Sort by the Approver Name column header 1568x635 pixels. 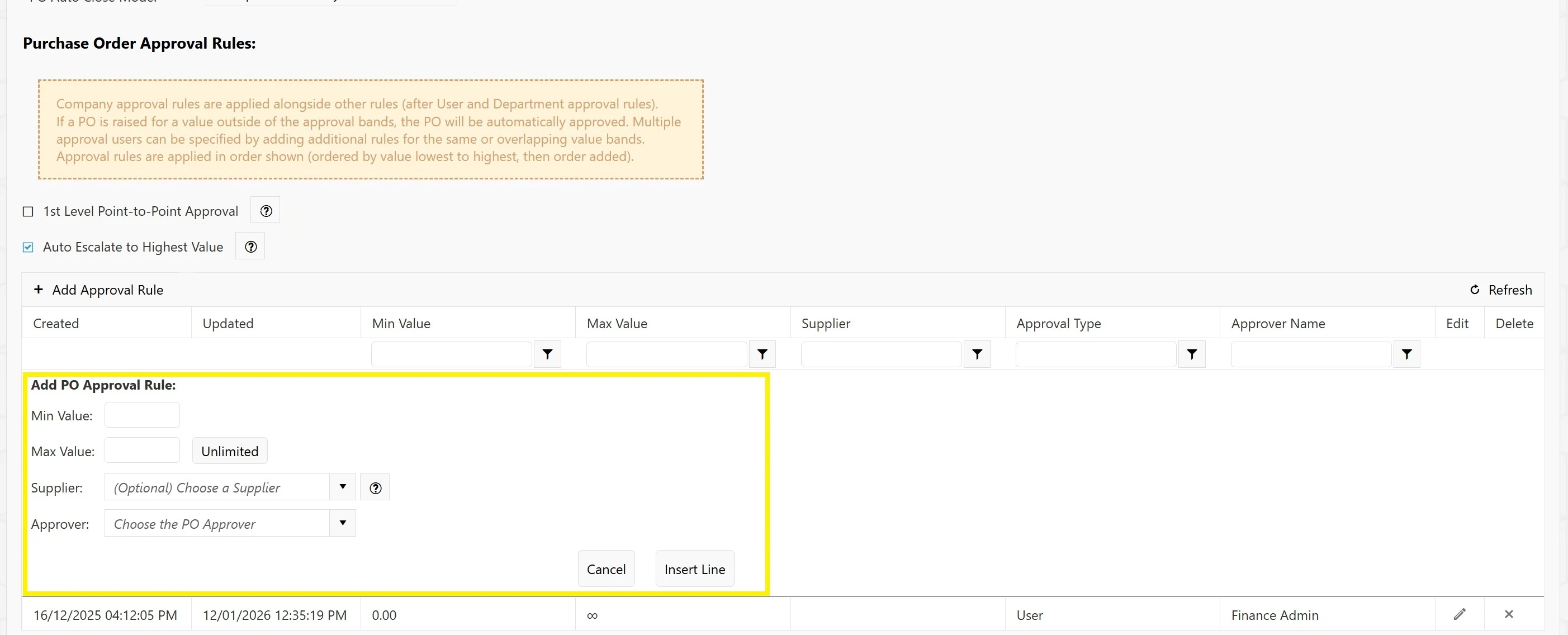(x=1278, y=323)
